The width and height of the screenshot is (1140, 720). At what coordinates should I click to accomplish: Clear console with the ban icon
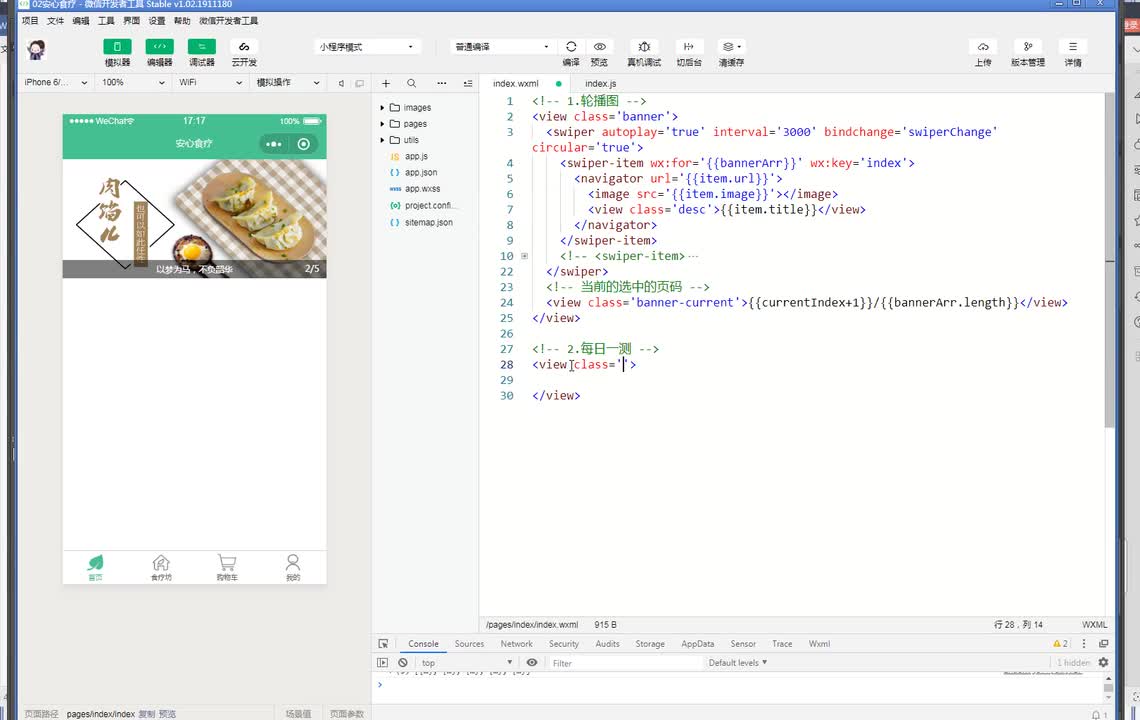coord(403,662)
